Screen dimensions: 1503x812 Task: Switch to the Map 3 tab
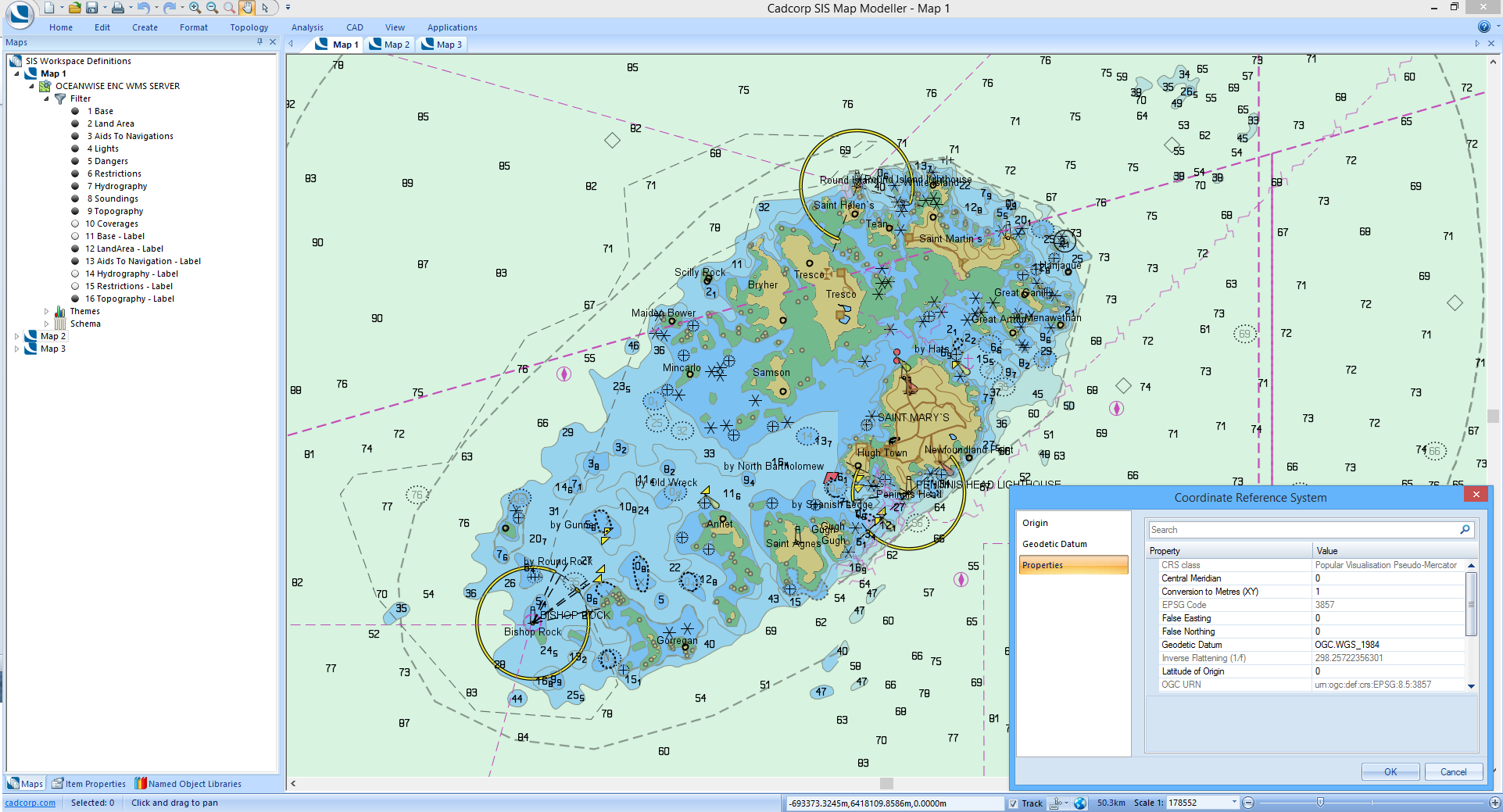442,45
